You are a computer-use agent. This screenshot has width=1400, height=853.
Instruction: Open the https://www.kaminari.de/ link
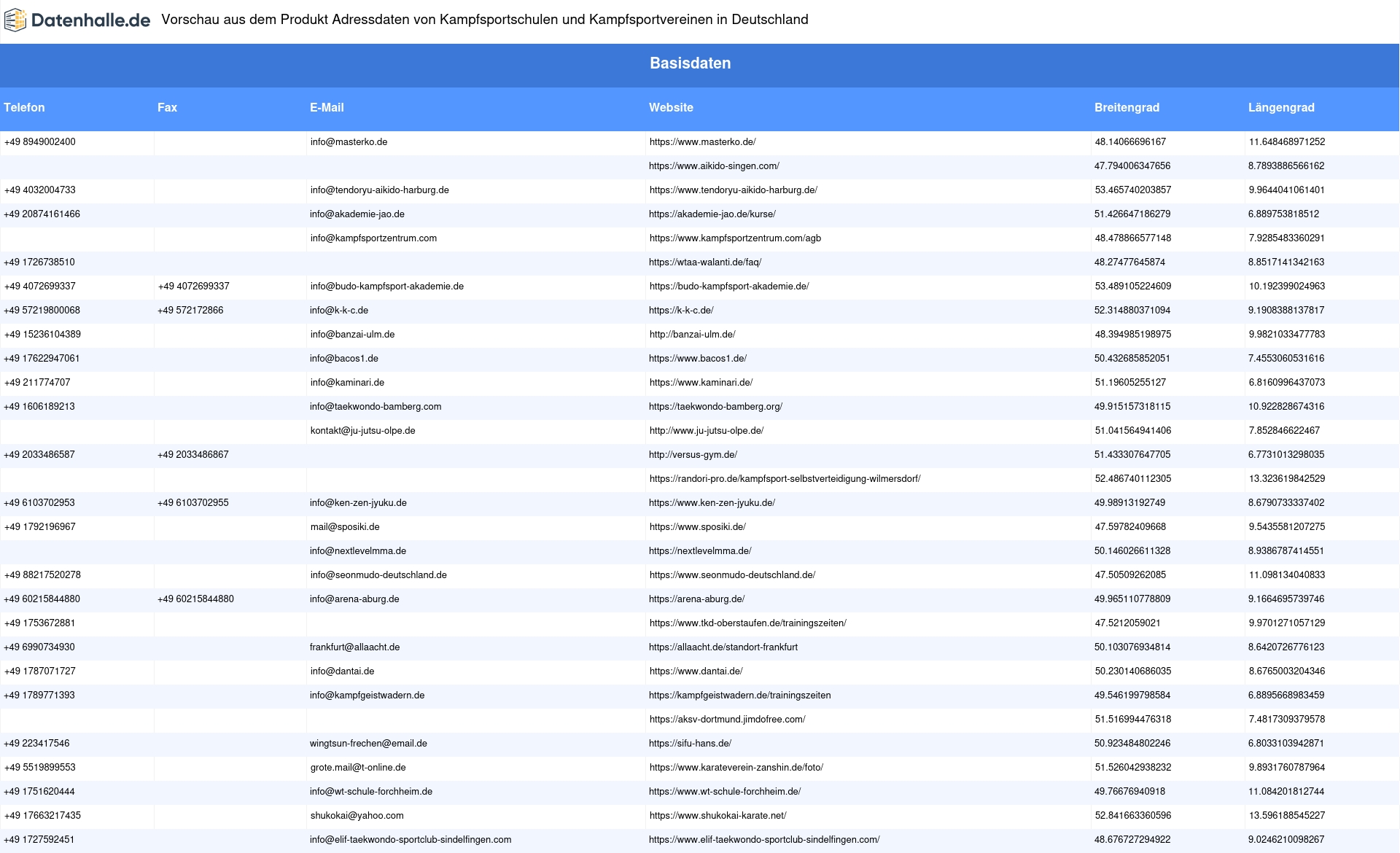[x=701, y=383]
